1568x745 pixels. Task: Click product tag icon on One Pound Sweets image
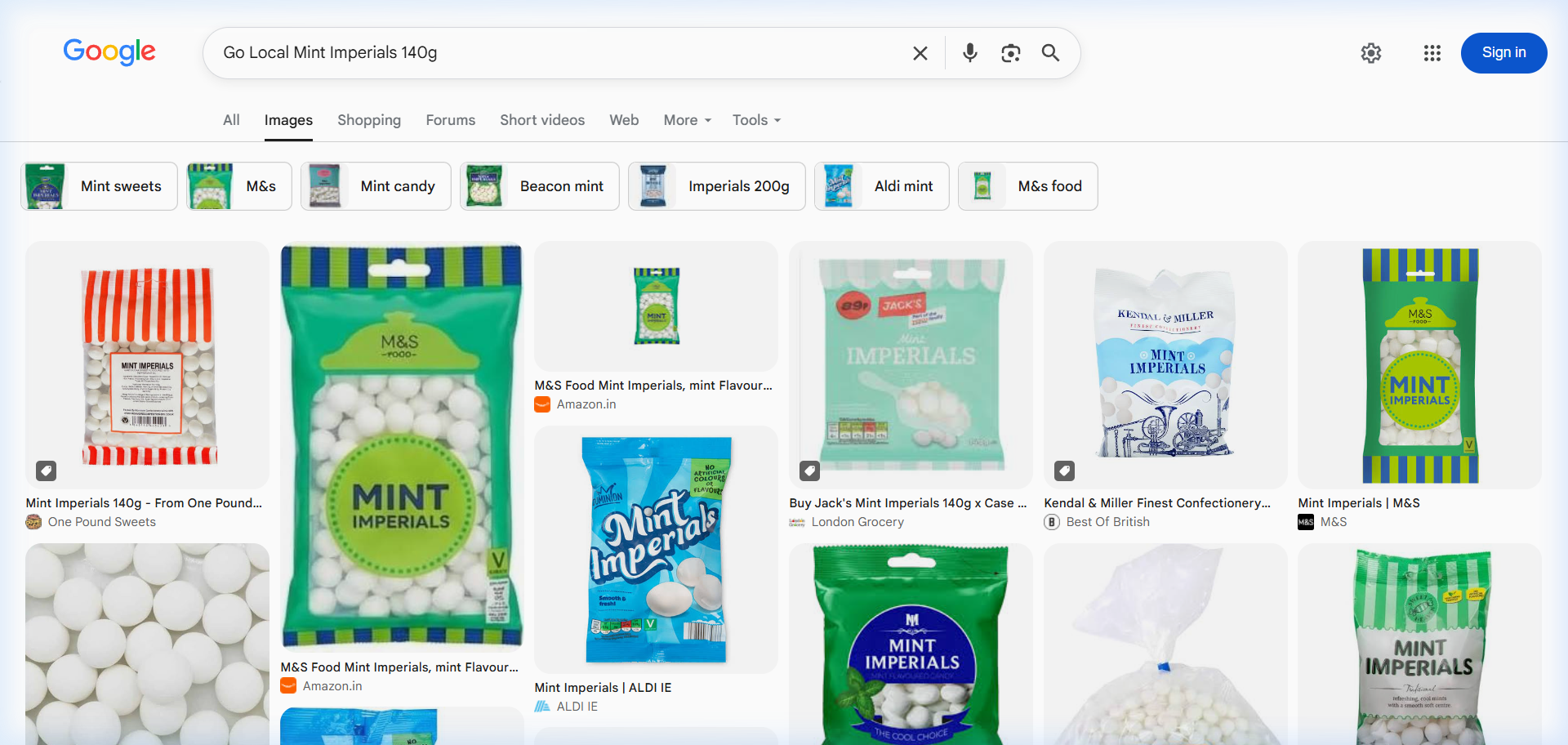46,471
